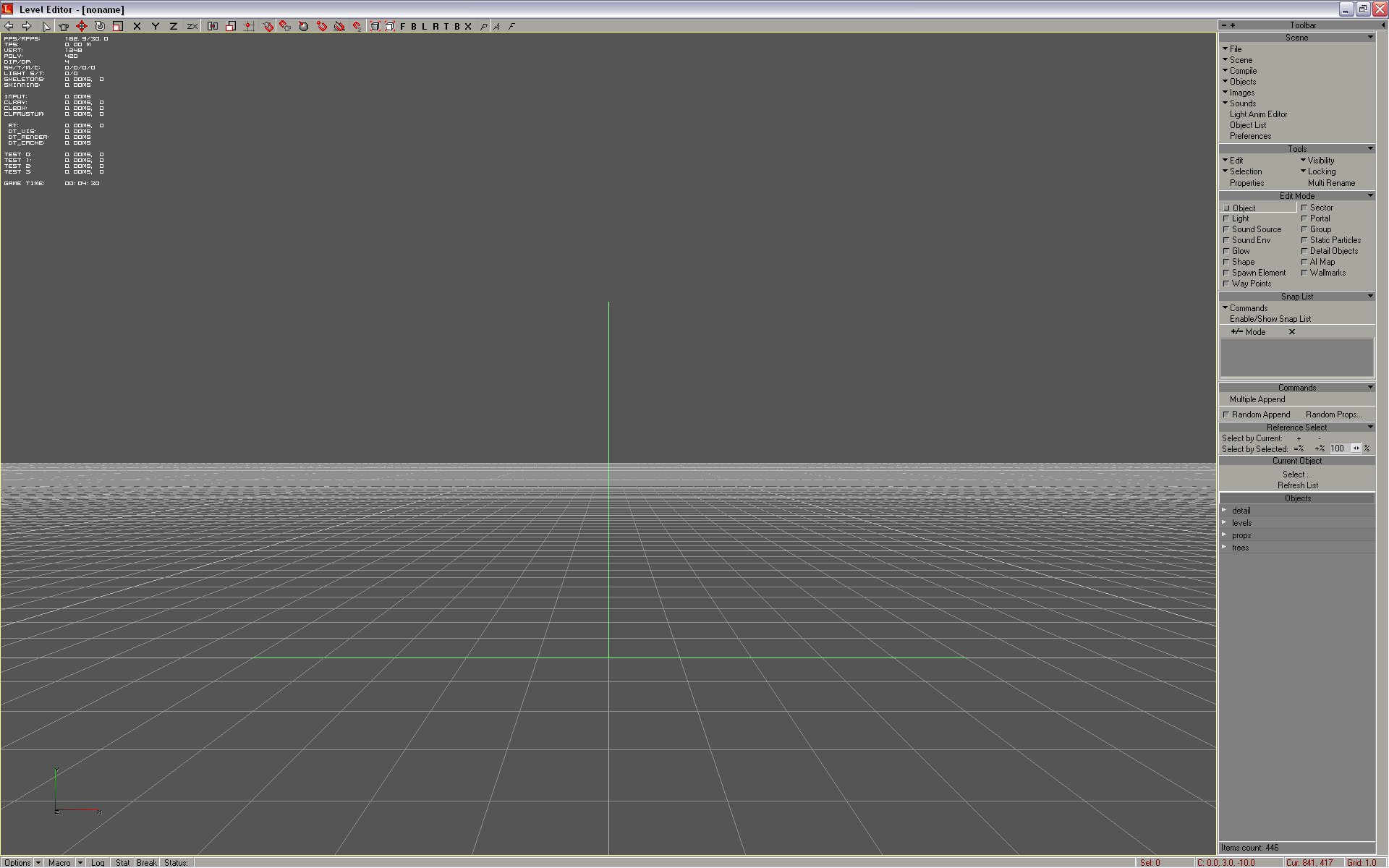Enable the Shape edit mode checkbox

click(1227, 262)
